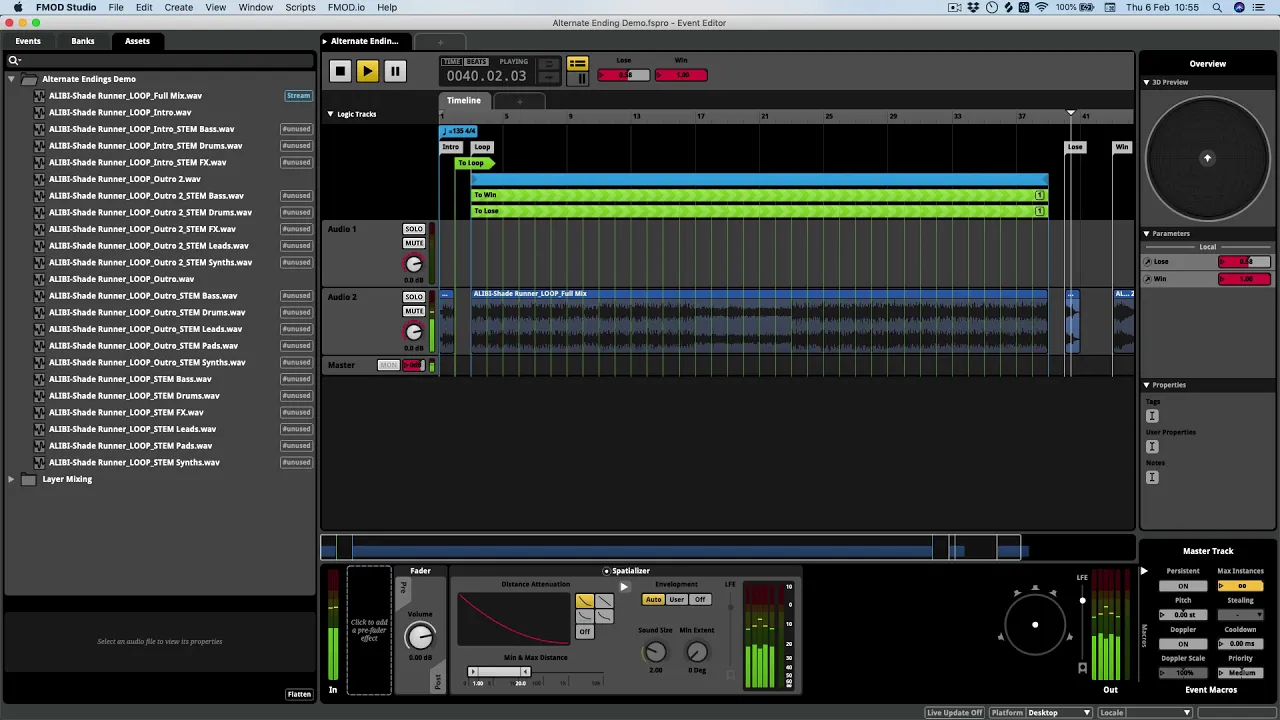Open Spotlight search in the menu bar

[1217, 7]
